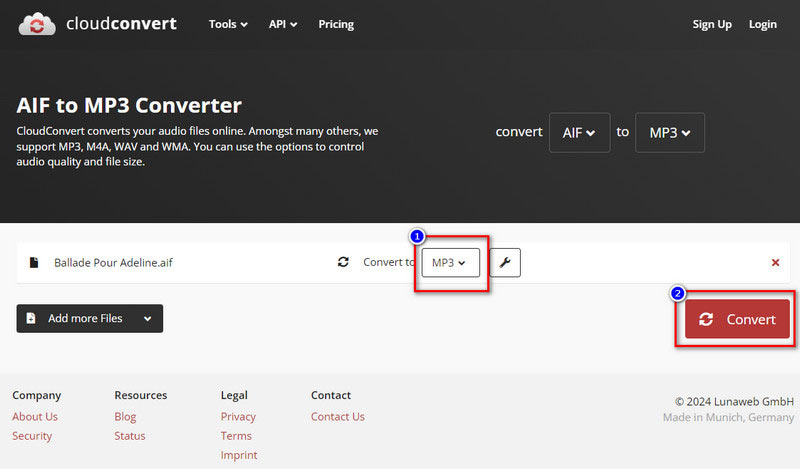The image size is (800, 469).
Task: Open the About Us link
Action: coord(35,416)
